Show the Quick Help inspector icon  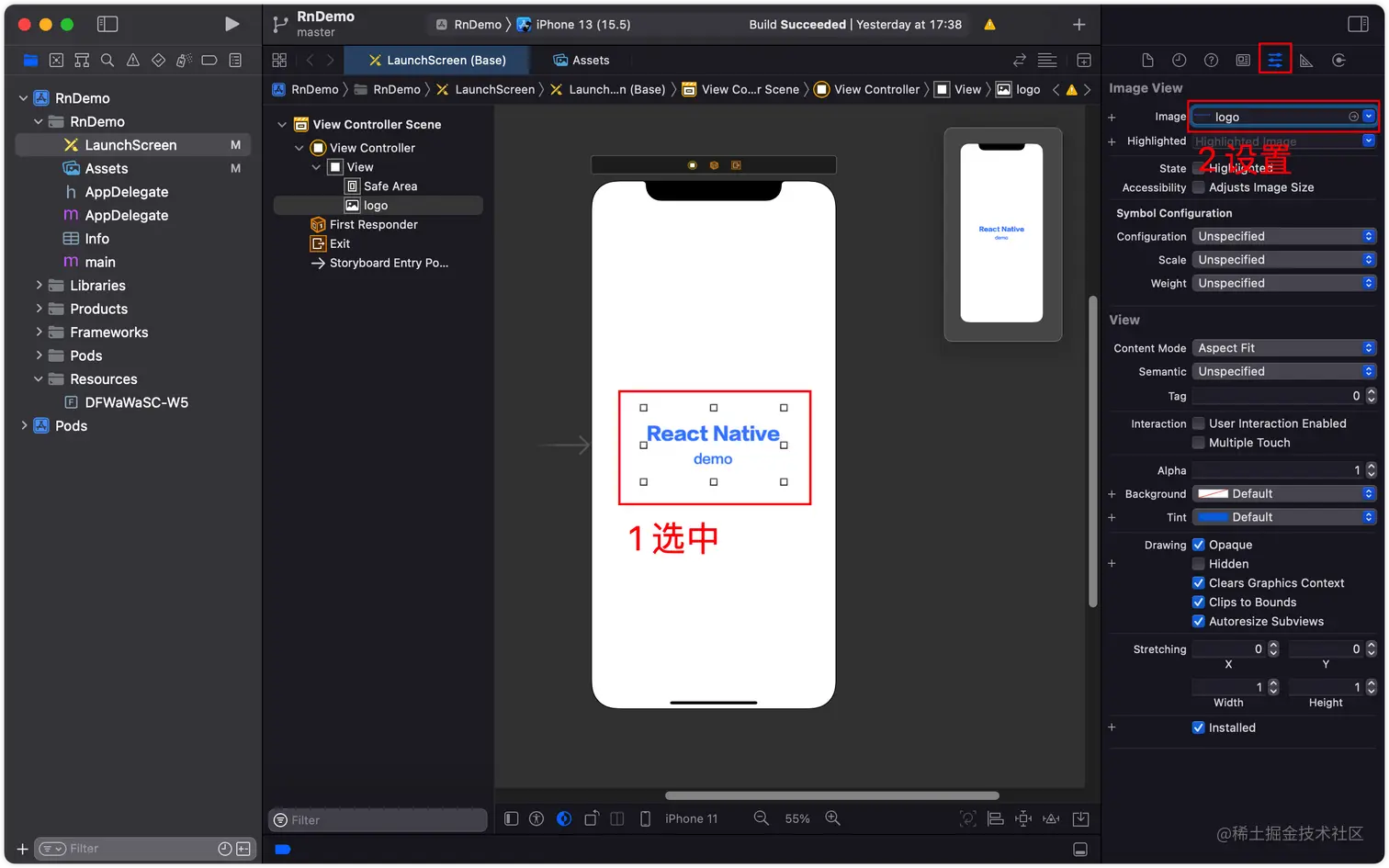coord(1212,61)
